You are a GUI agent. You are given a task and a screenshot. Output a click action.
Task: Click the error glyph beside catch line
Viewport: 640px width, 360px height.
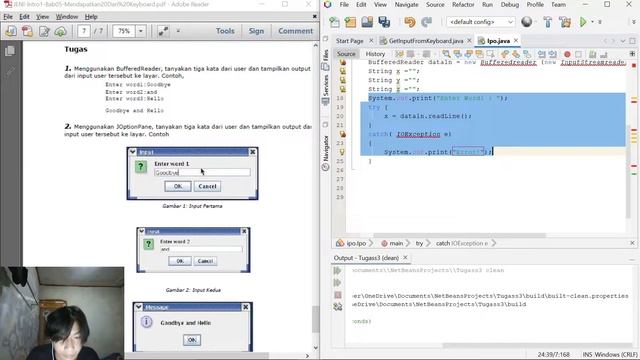[342, 134]
